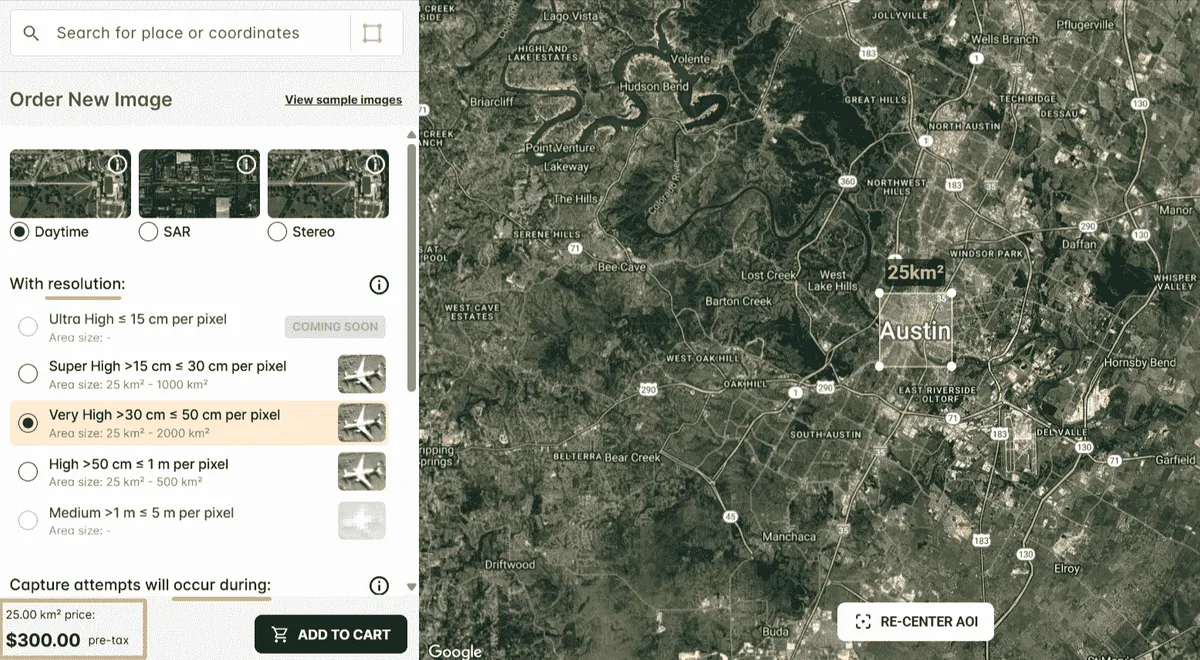Select the SAR imaging radio button
The width and height of the screenshot is (1200, 660).
click(x=148, y=232)
